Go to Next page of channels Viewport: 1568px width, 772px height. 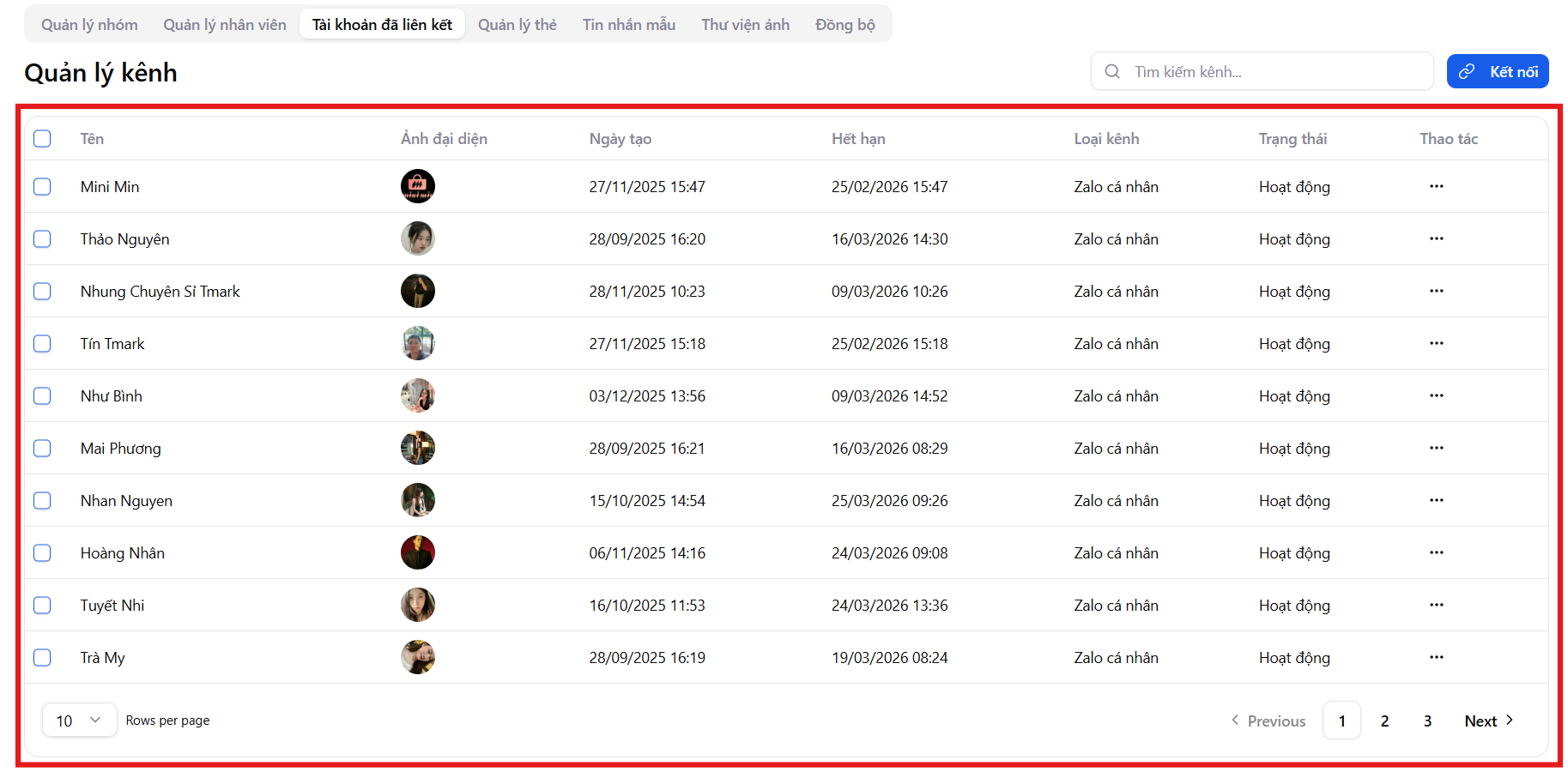[1488, 721]
